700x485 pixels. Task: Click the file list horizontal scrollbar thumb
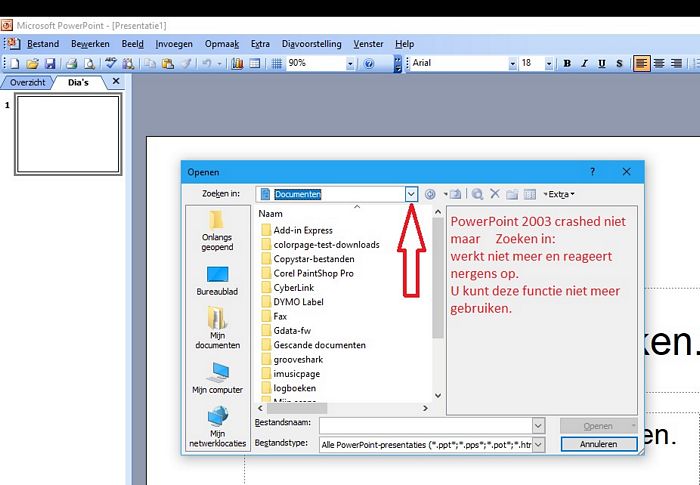point(297,408)
